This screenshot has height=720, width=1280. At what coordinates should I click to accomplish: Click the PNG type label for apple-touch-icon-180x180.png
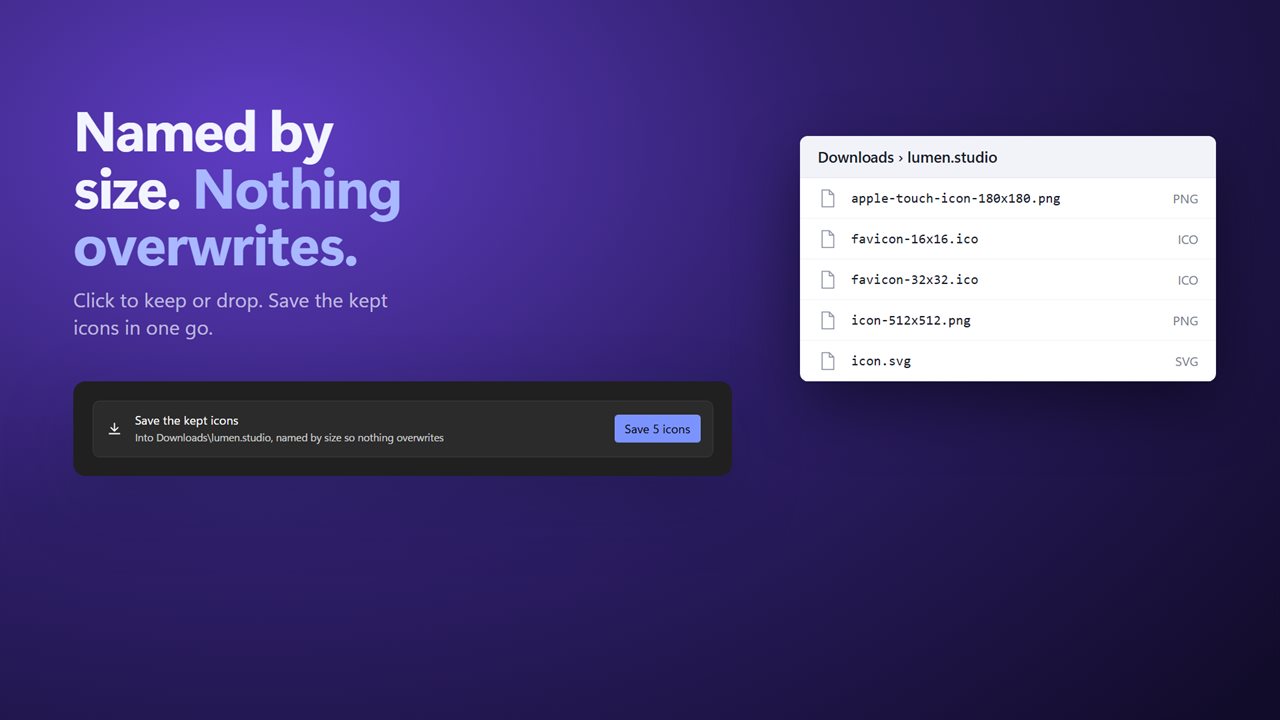pos(1185,199)
